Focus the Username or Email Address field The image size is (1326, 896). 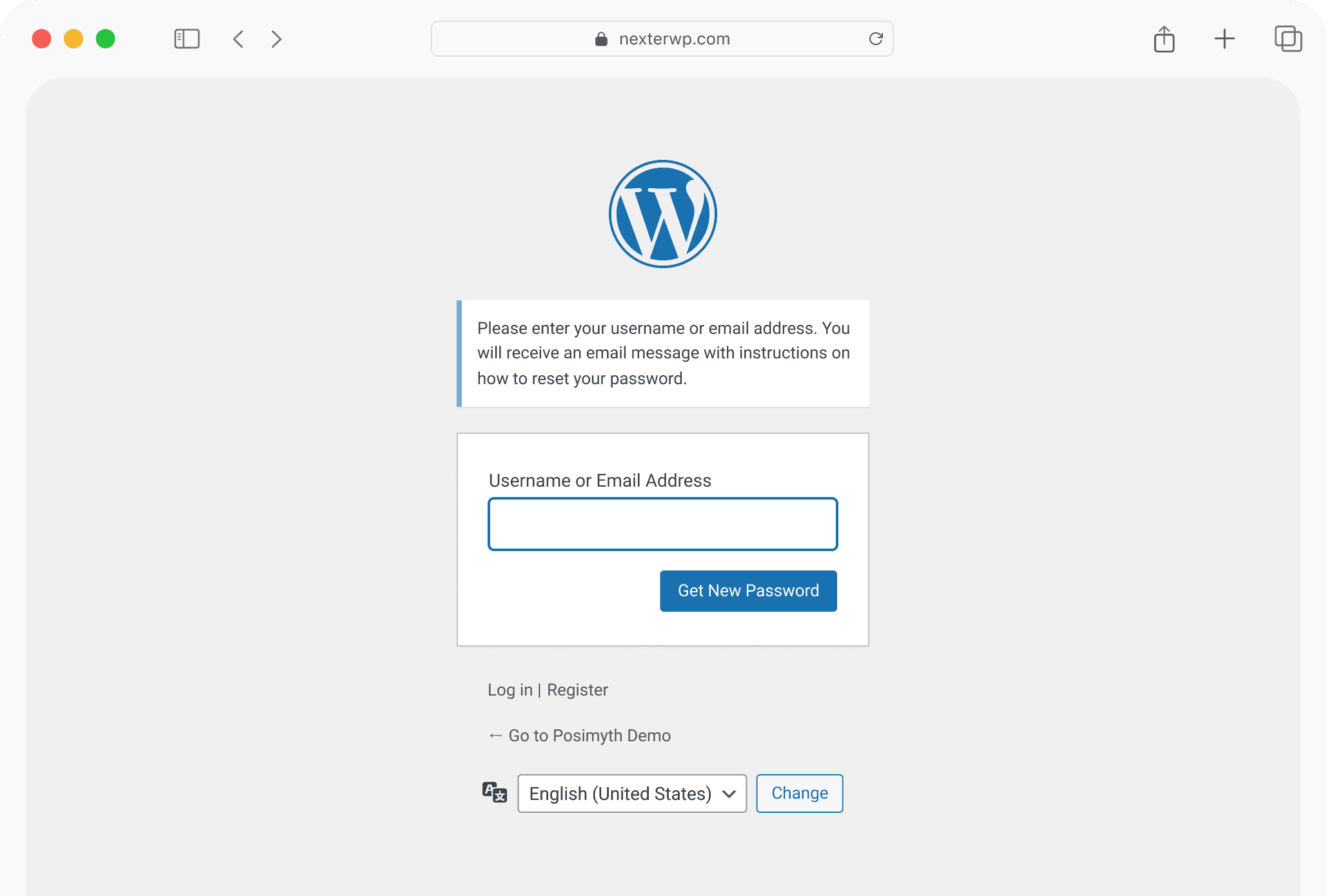[x=662, y=524]
